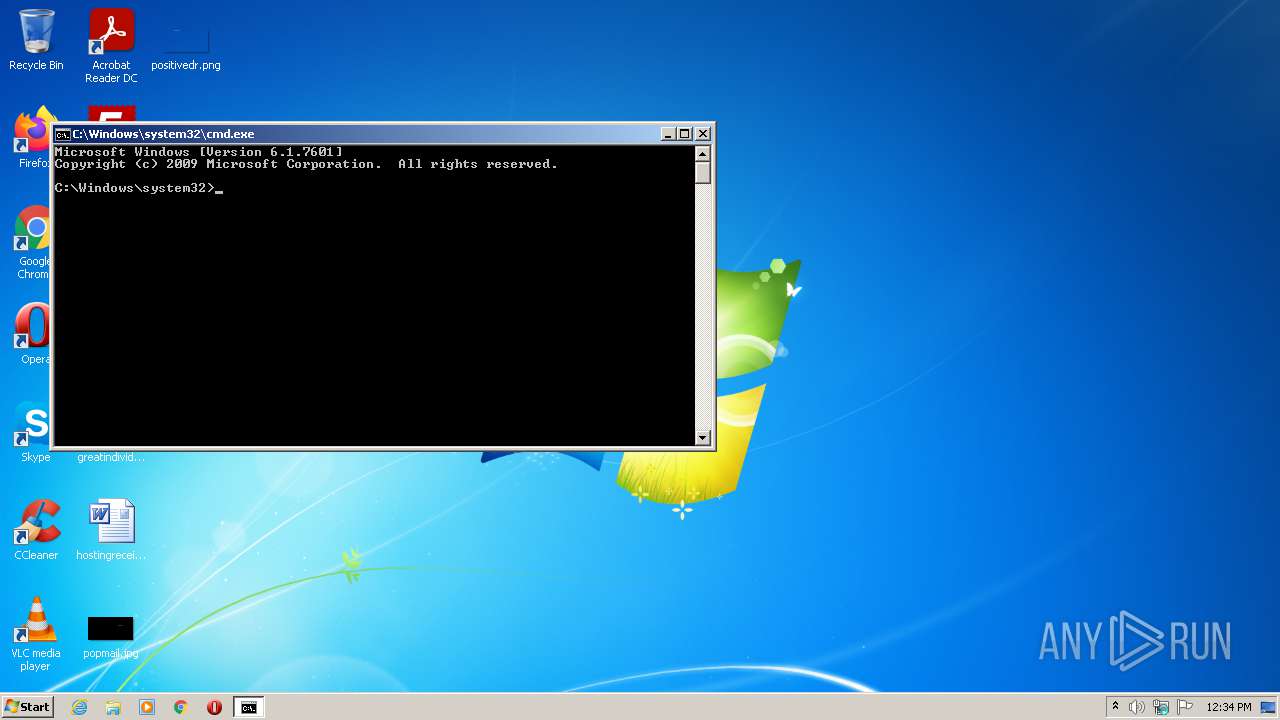
Task: Launch Opera from the taskbar
Action: [x=214, y=707]
